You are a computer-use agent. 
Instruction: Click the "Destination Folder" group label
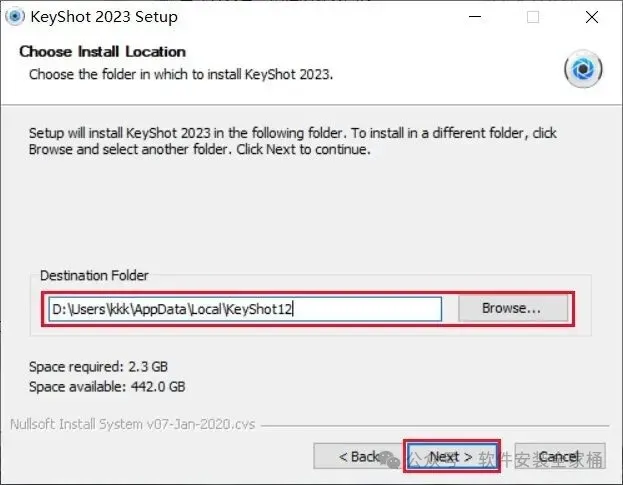[93, 275]
